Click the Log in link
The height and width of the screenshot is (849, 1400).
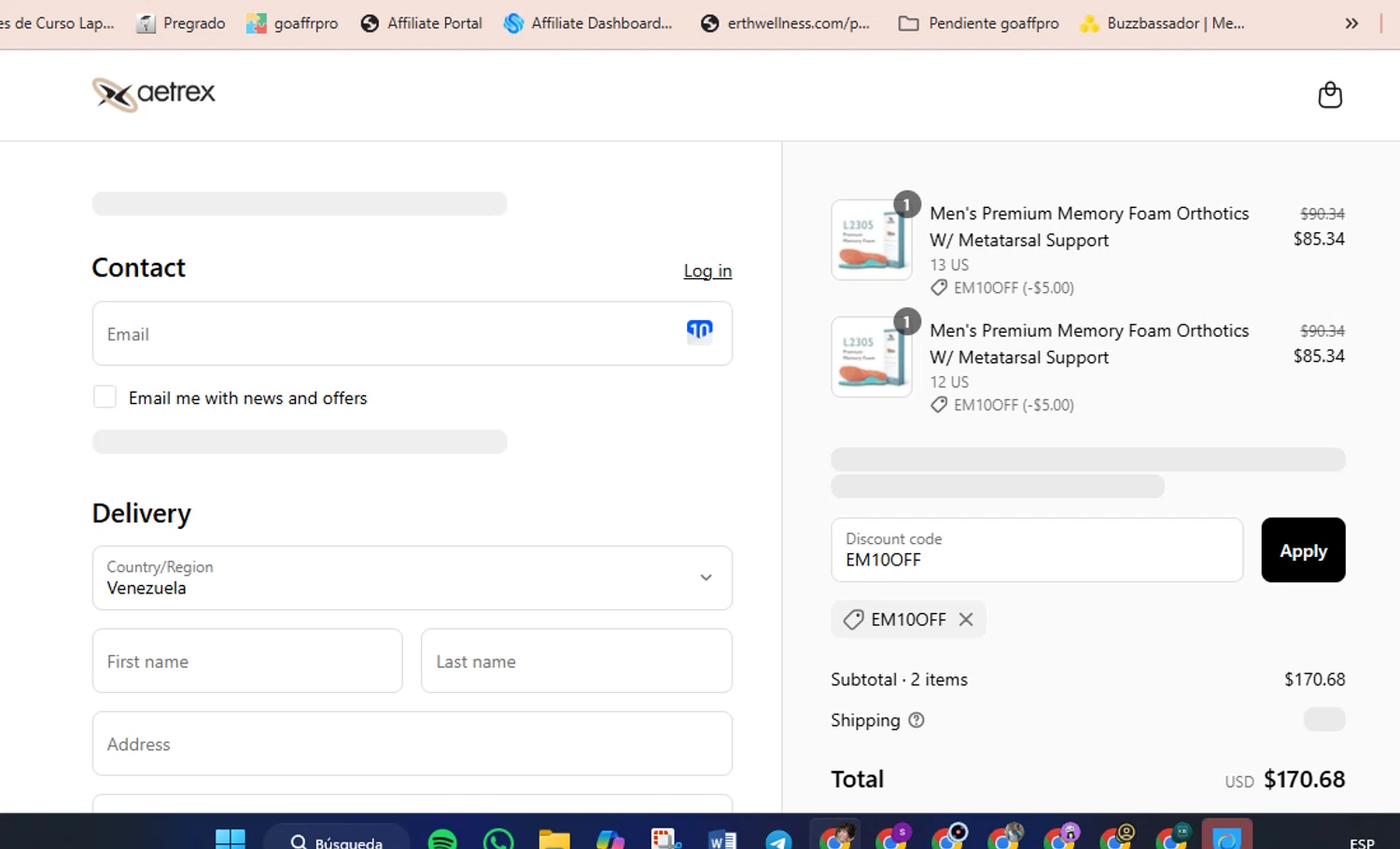point(707,271)
